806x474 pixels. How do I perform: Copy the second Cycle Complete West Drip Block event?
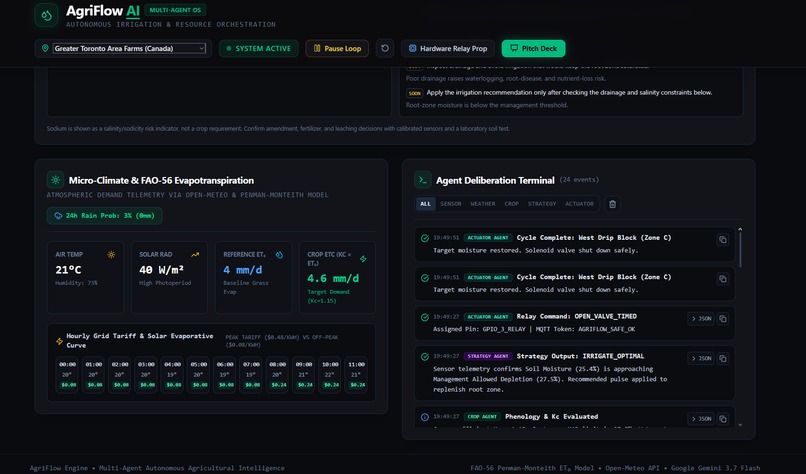tap(723, 279)
